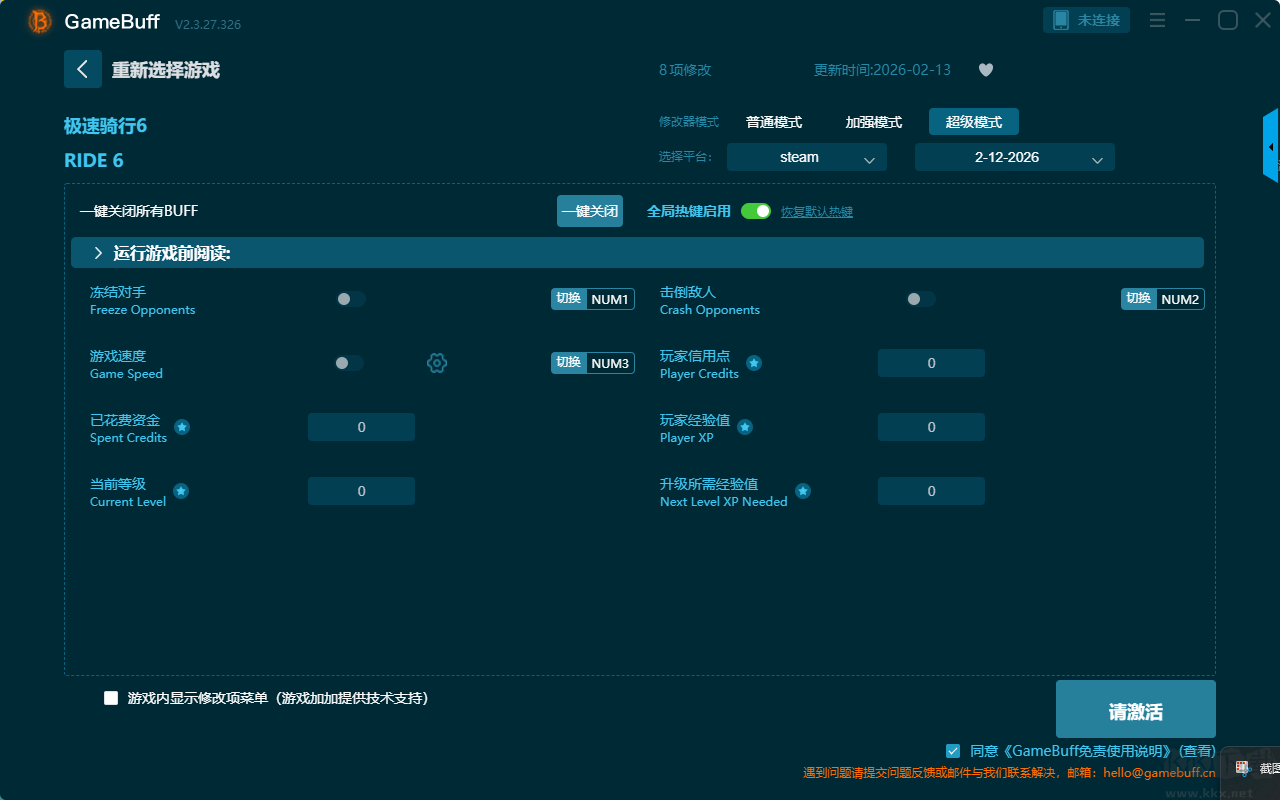Maximize the GameBuff window
The width and height of the screenshot is (1280, 800).
pyautogui.click(x=1228, y=20)
